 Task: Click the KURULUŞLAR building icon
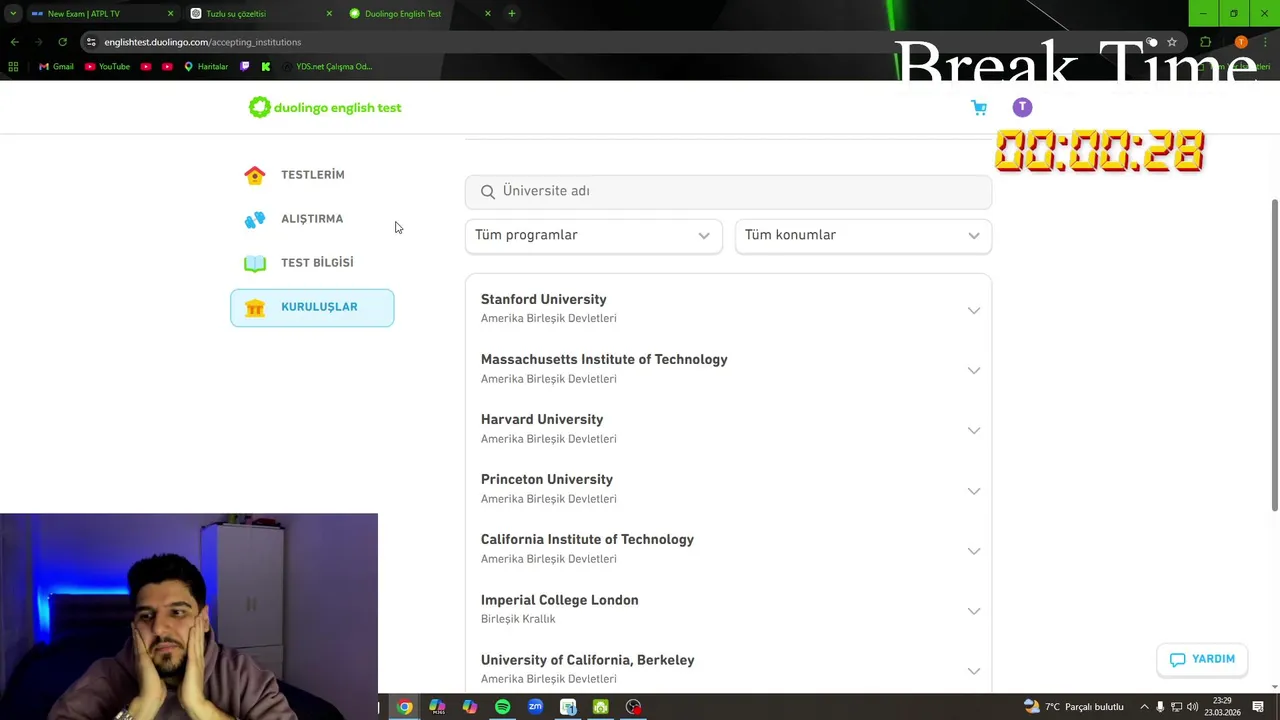click(x=255, y=308)
